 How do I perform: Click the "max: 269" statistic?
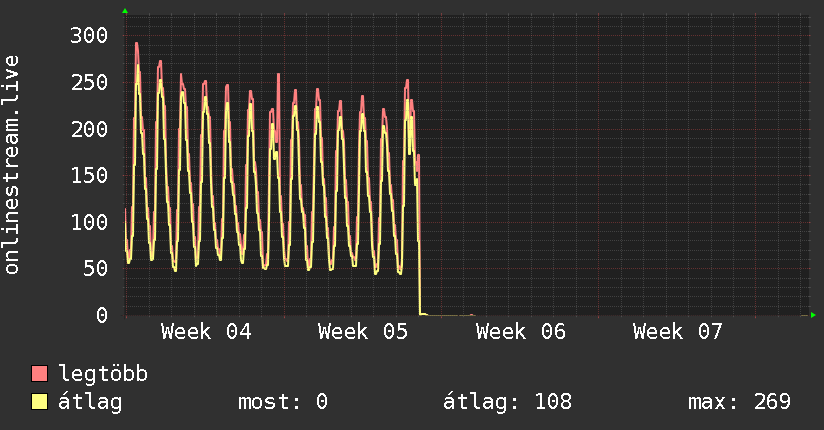point(739,402)
